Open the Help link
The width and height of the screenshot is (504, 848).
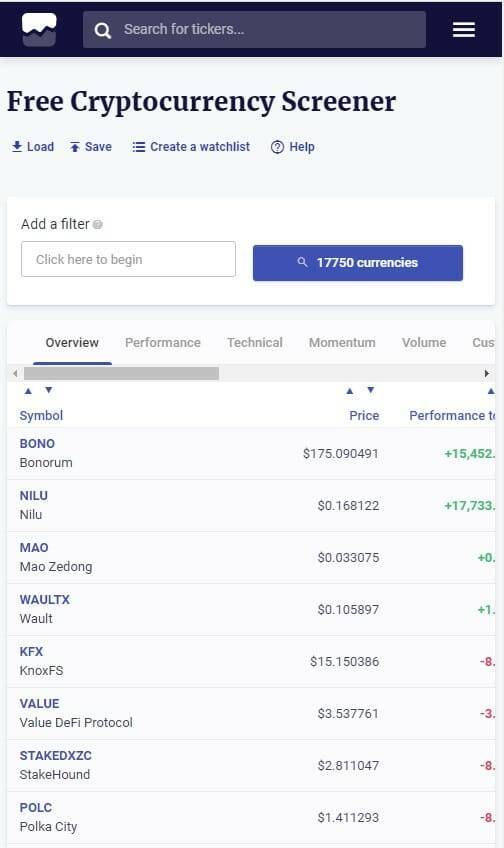[293, 147]
